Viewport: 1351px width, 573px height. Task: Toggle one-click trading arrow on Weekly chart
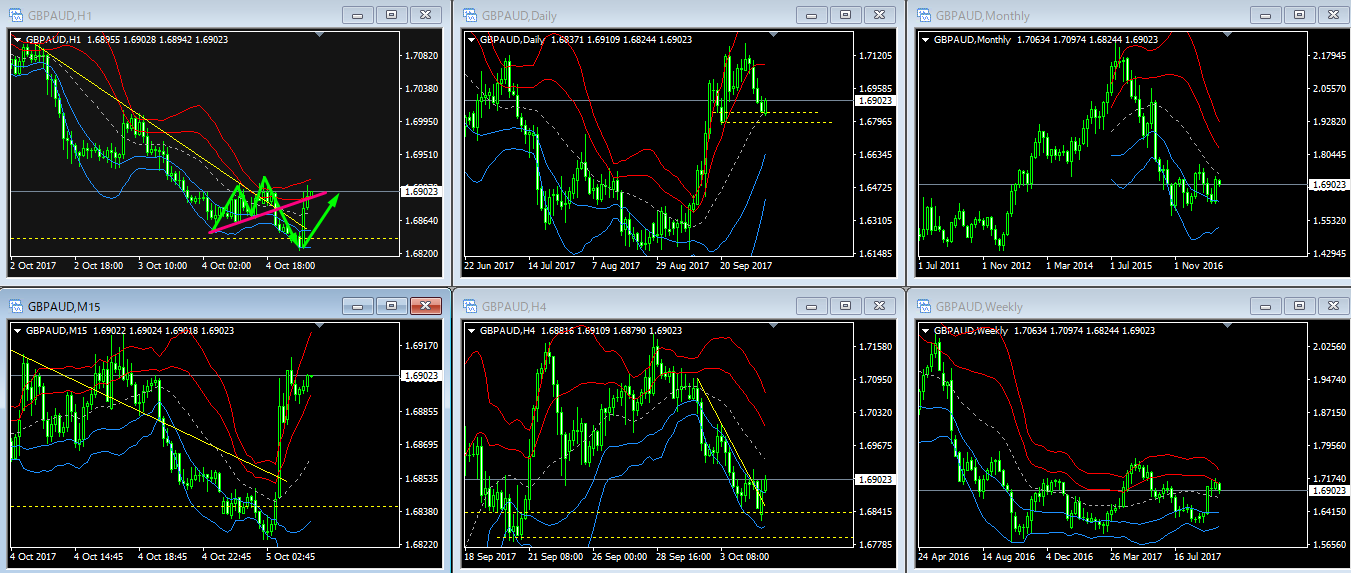tap(924, 330)
